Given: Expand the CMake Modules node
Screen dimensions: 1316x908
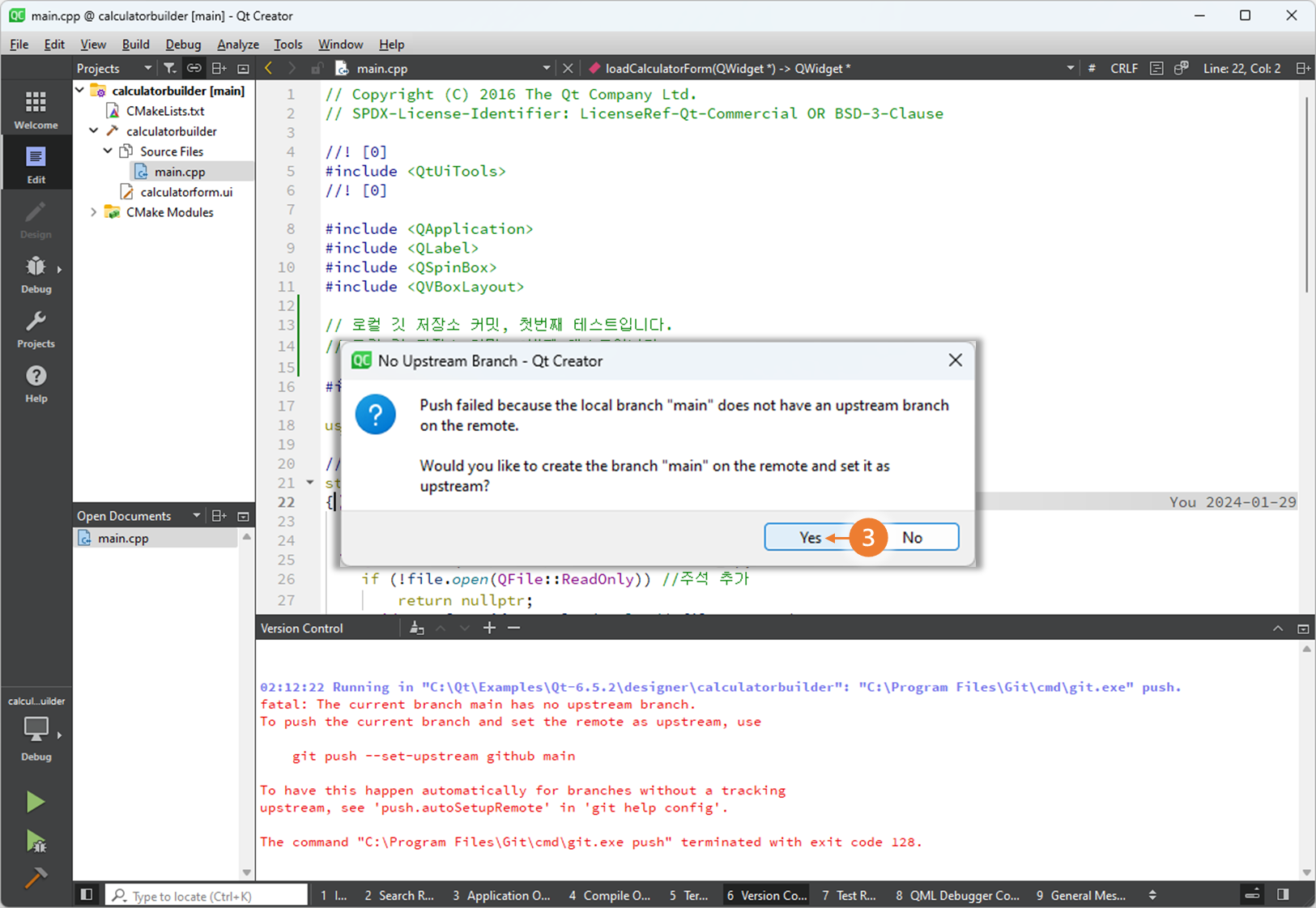Looking at the screenshot, I should click(94, 212).
